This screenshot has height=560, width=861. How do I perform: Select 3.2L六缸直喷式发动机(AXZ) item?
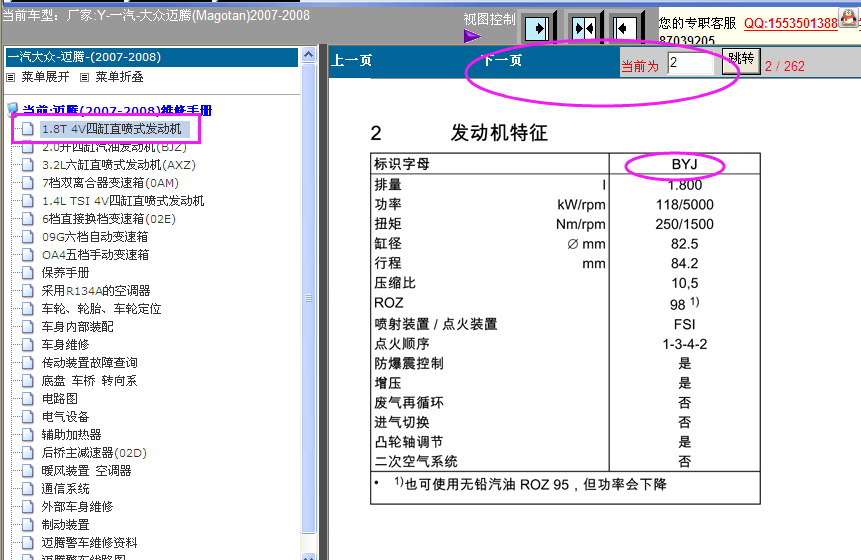[x=119, y=165]
